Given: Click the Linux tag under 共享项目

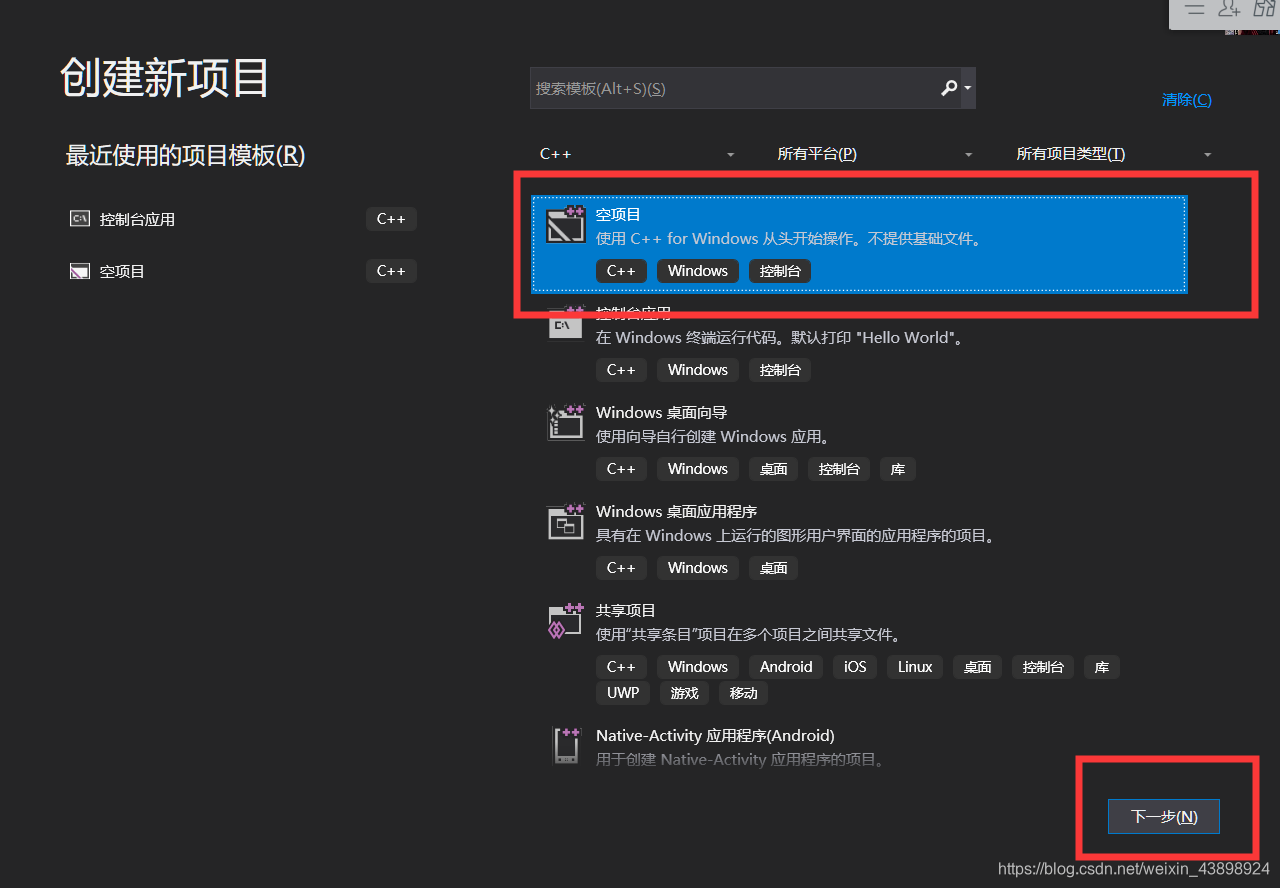Looking at the screenshot, I should 914,666.
